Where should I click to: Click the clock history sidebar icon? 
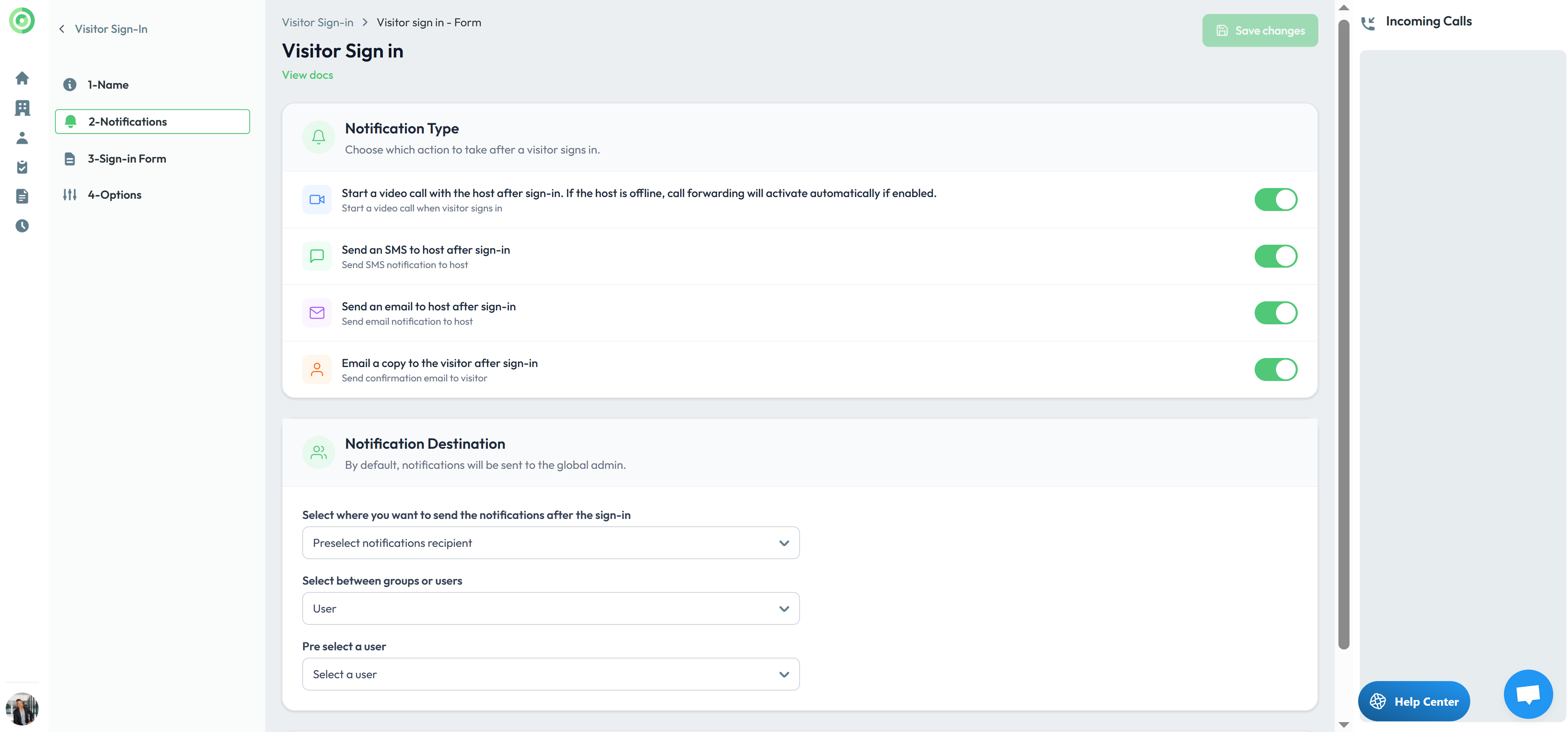tap(22, 226)
